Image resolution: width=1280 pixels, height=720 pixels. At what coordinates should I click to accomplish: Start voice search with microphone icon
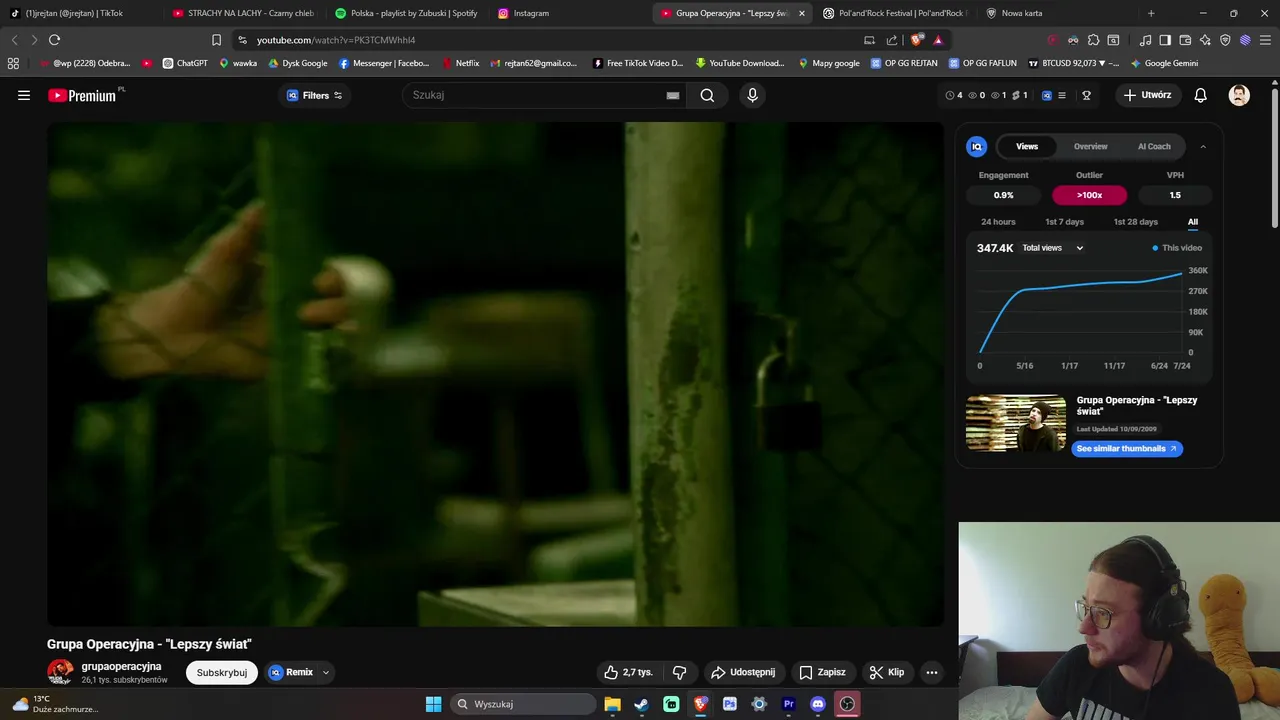click(752, 95)
